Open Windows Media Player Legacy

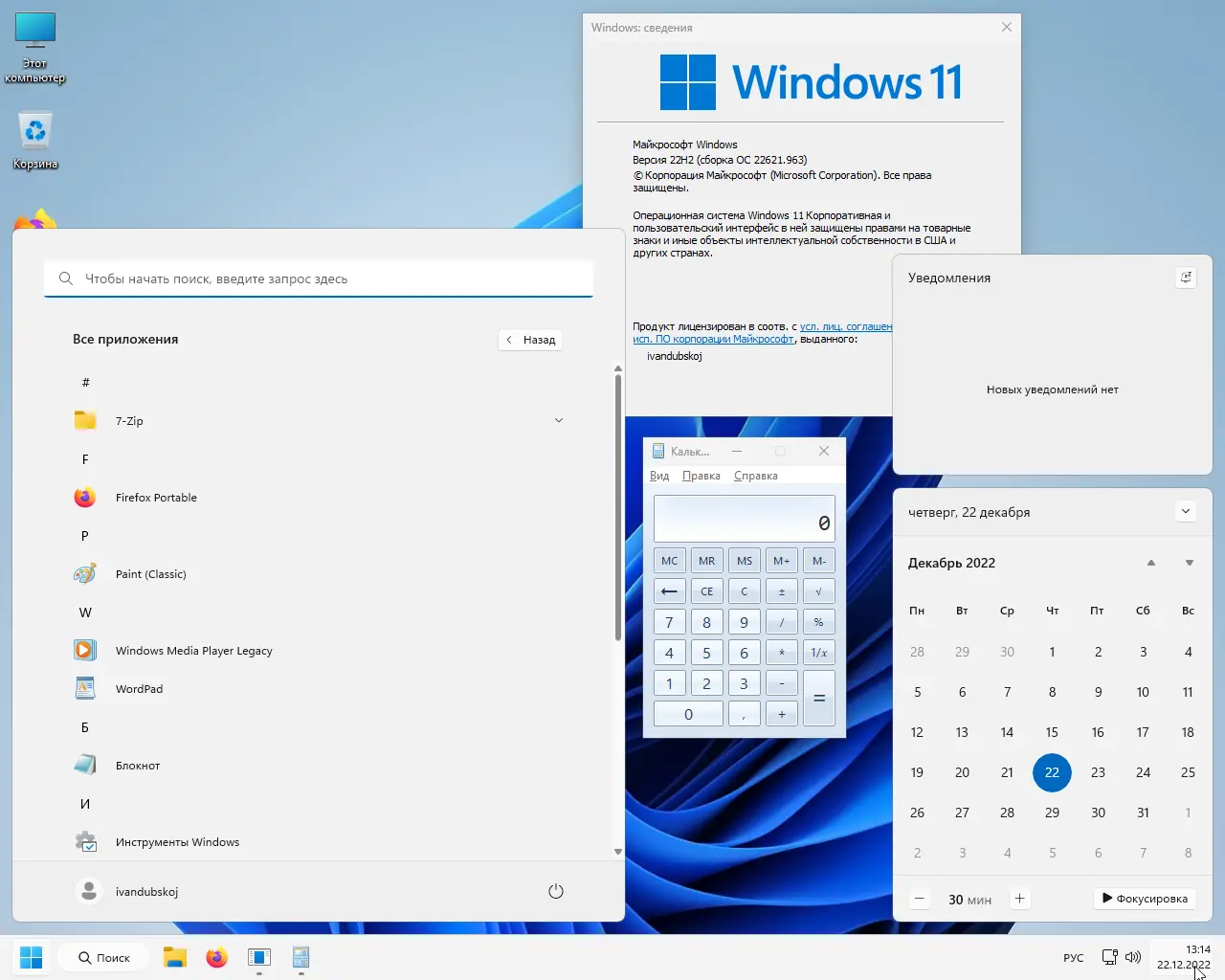pyautogui.click(x=193, y=650)
